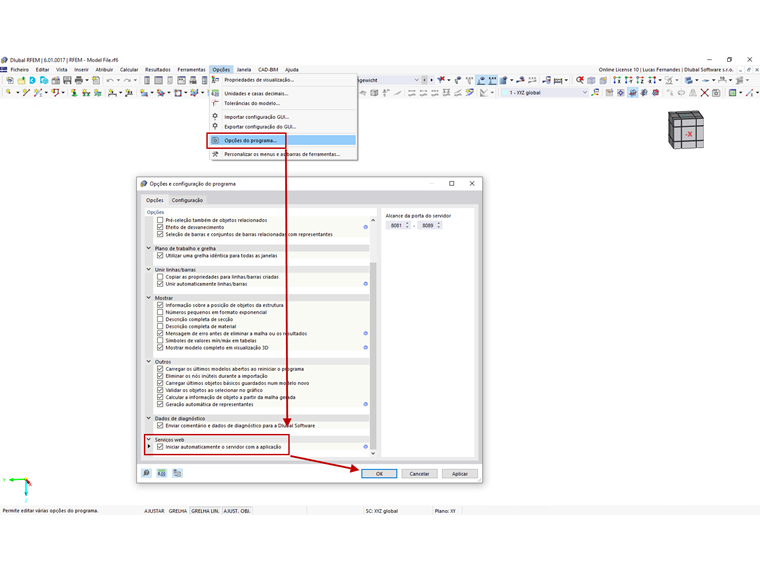Screen dimensions: 760x570
Task: Click the new model icon in the first toolbar
Action: pyautogui.click(x=10, y=80)
